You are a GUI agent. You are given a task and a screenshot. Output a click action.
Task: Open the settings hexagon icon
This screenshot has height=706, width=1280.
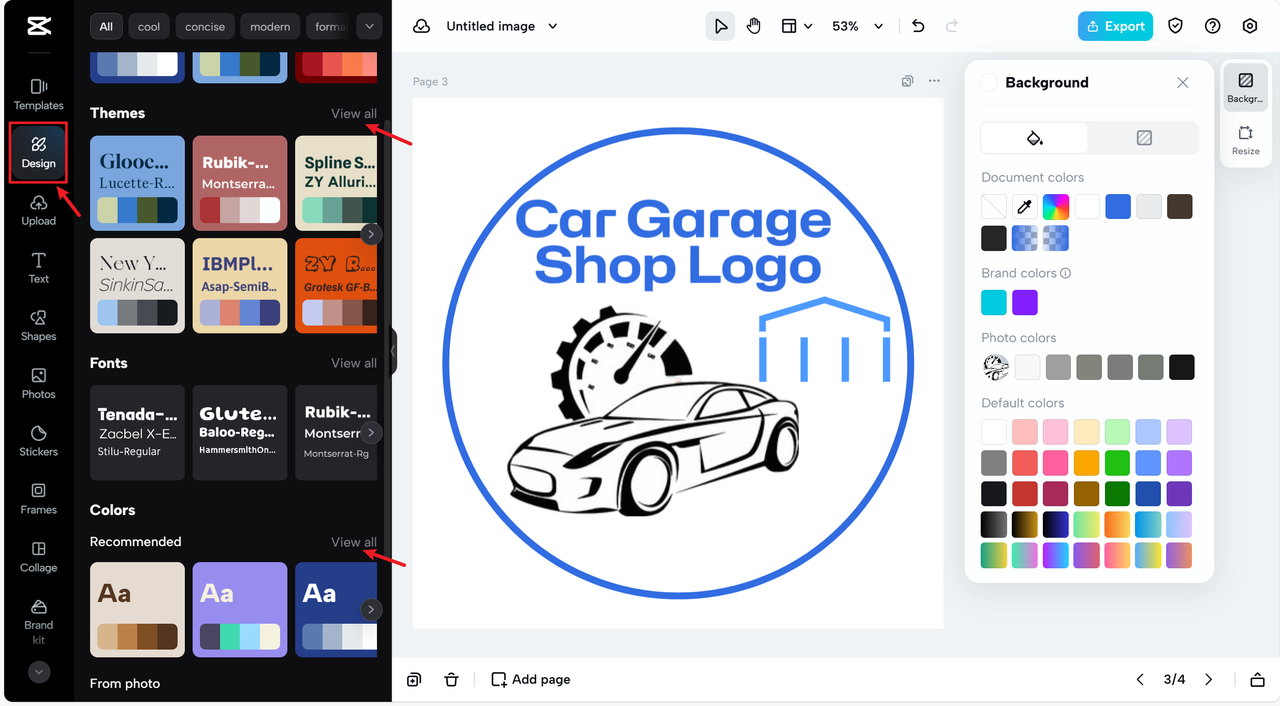[1249, 26]
